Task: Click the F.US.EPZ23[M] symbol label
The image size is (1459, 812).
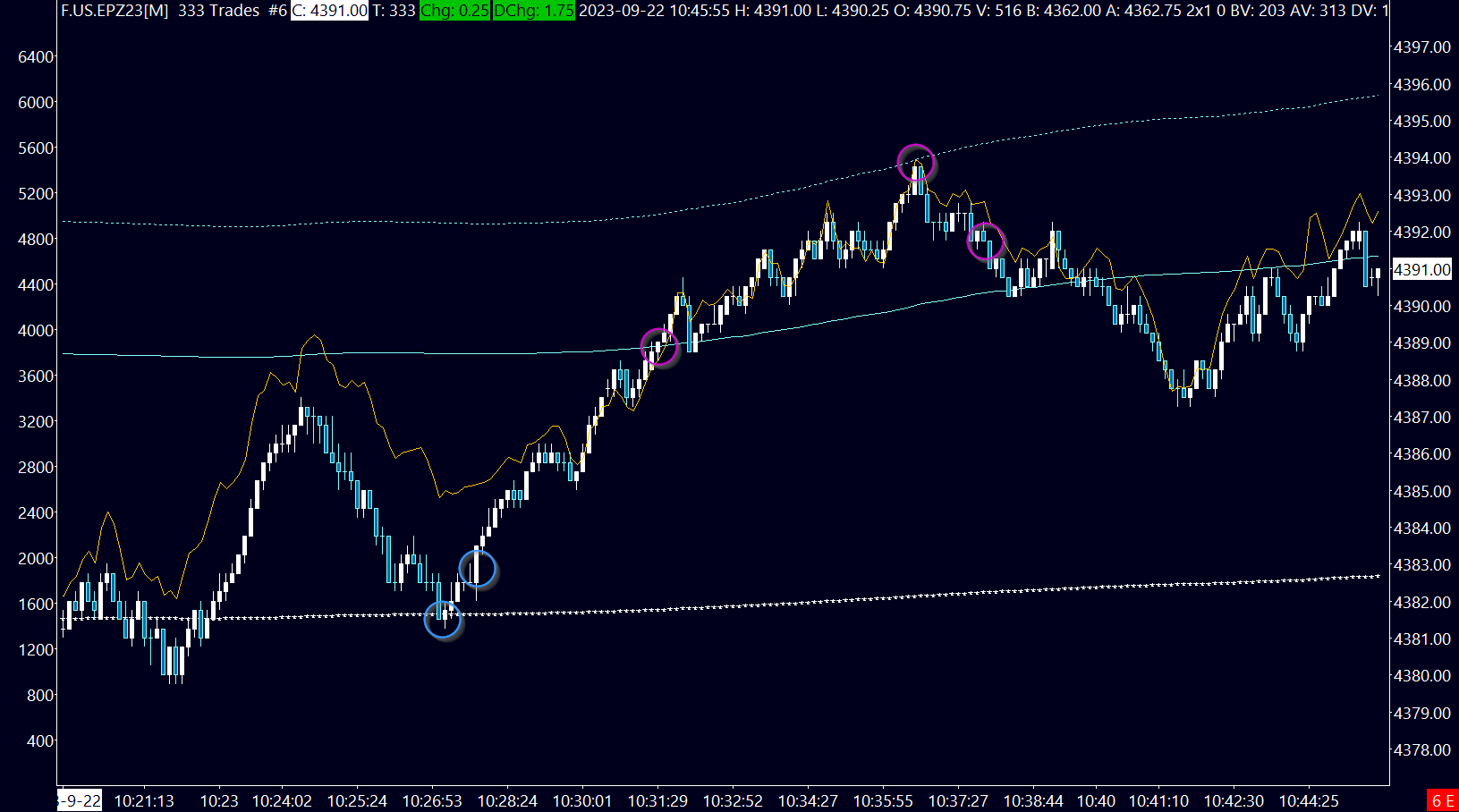Action: (115, 11)
